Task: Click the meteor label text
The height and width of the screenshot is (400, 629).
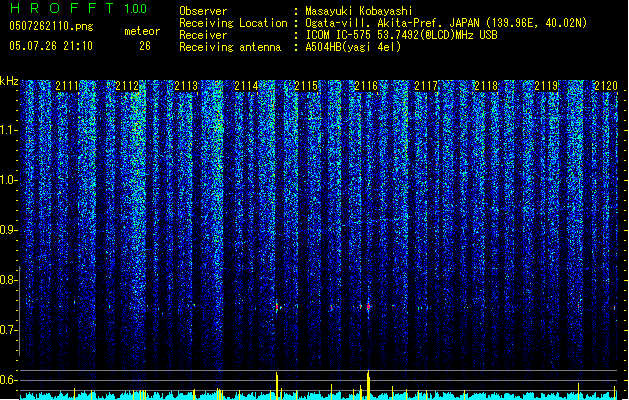Action: tap(142, 31)
